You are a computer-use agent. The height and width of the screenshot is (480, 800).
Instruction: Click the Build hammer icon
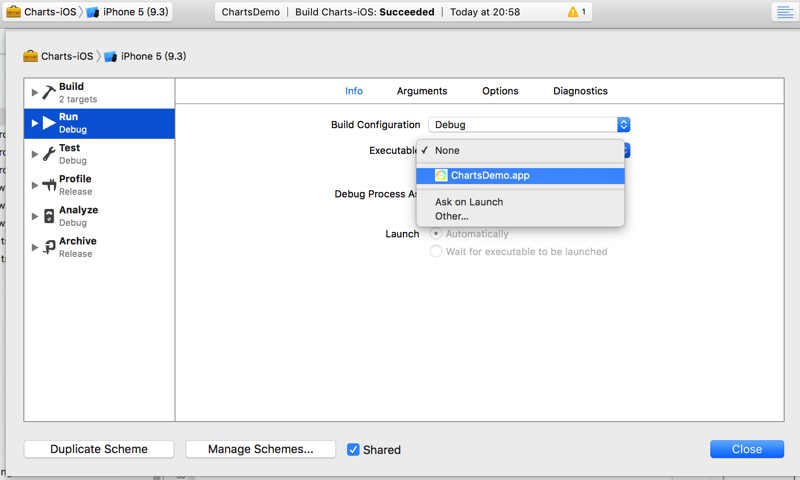pyautogui.click(x=48, y=92)
